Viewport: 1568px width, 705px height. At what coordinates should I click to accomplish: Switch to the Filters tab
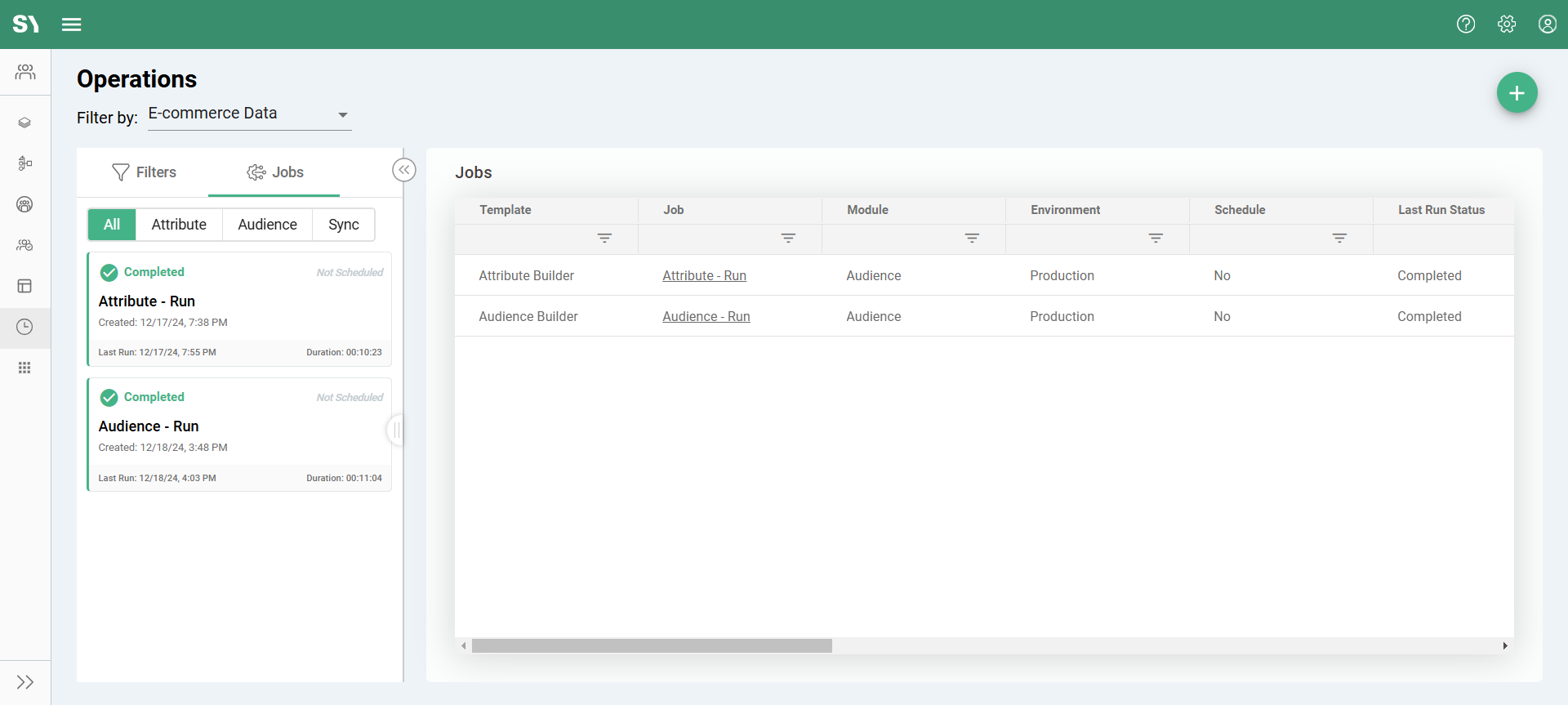point(144,172)
